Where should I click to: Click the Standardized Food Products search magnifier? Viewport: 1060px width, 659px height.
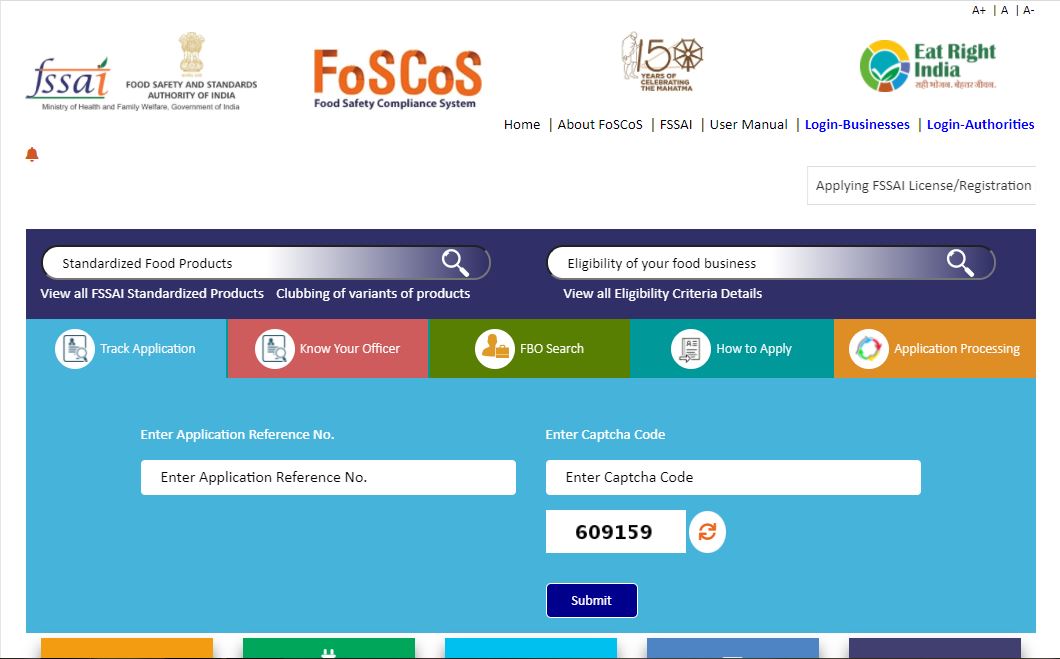point(455,262)
